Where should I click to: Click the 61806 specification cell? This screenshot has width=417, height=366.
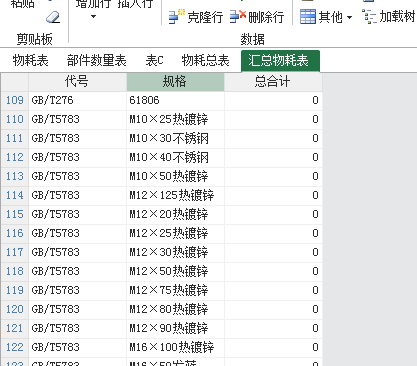[175, 100]
